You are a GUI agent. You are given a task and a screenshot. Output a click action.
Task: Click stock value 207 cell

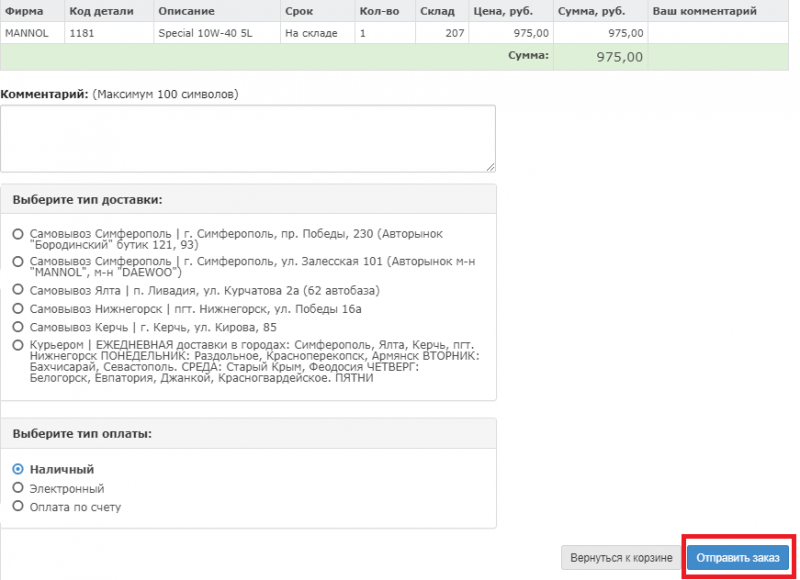442,33
